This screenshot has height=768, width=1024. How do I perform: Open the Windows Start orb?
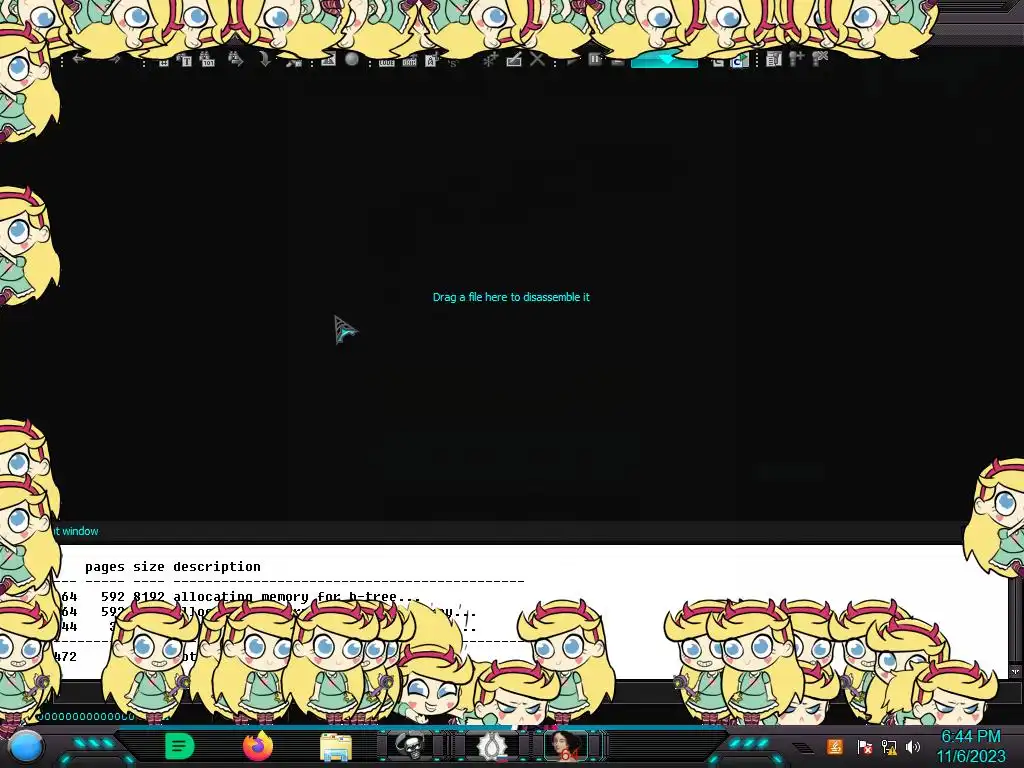pyautogui.click(x=26, y=746)
